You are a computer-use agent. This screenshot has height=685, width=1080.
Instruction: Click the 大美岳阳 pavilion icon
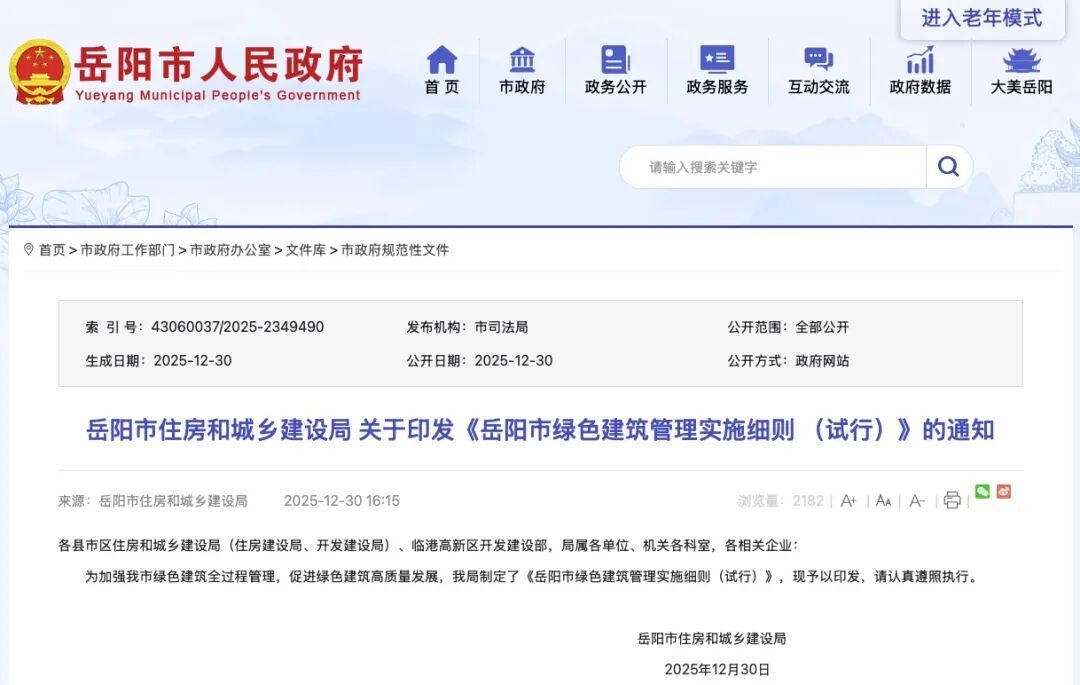(x=1020, y=60)
